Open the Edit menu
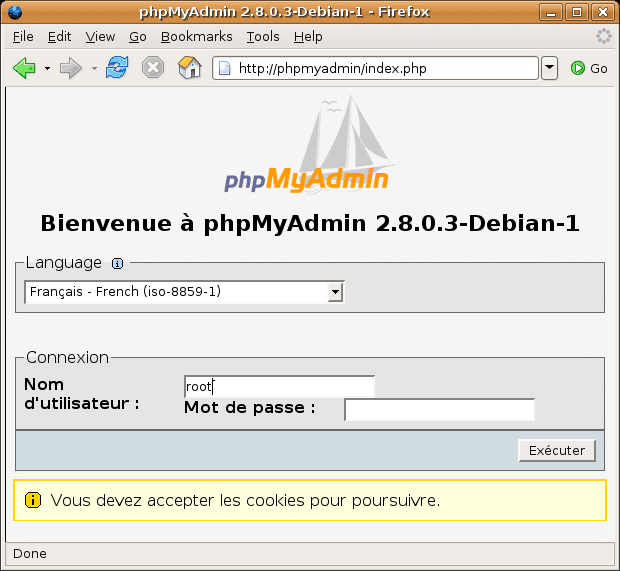Image resolution: width=620 pixels, height=571 pixels. click(x=59, y=37)
